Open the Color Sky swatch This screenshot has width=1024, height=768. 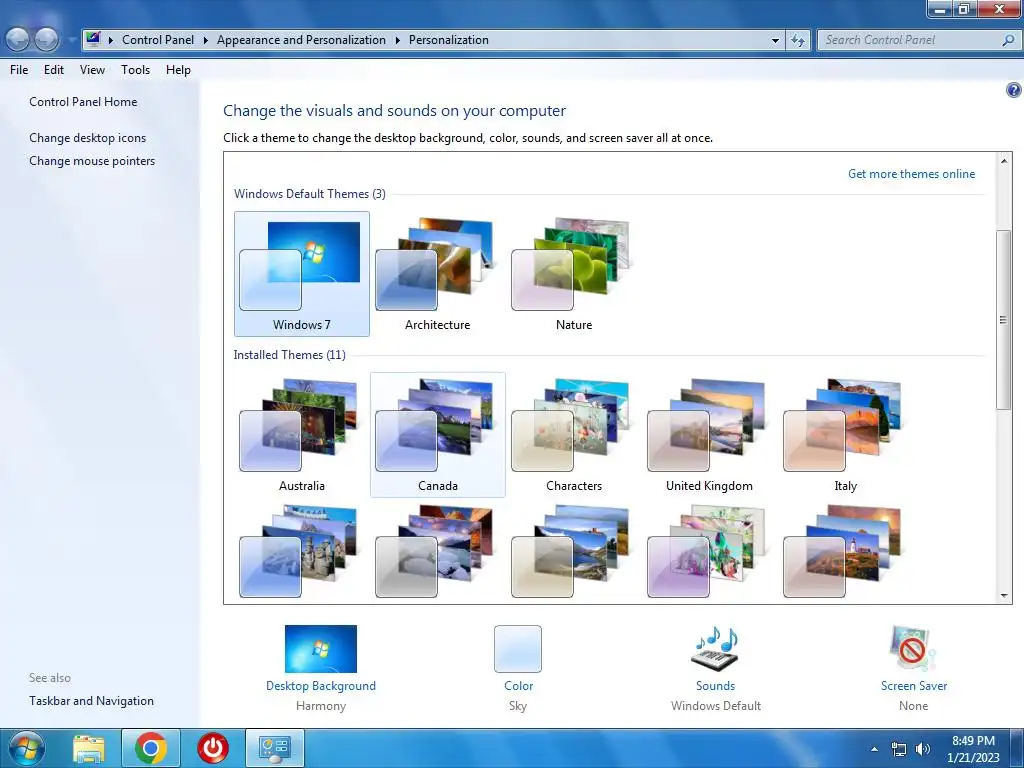pos(518,648)
